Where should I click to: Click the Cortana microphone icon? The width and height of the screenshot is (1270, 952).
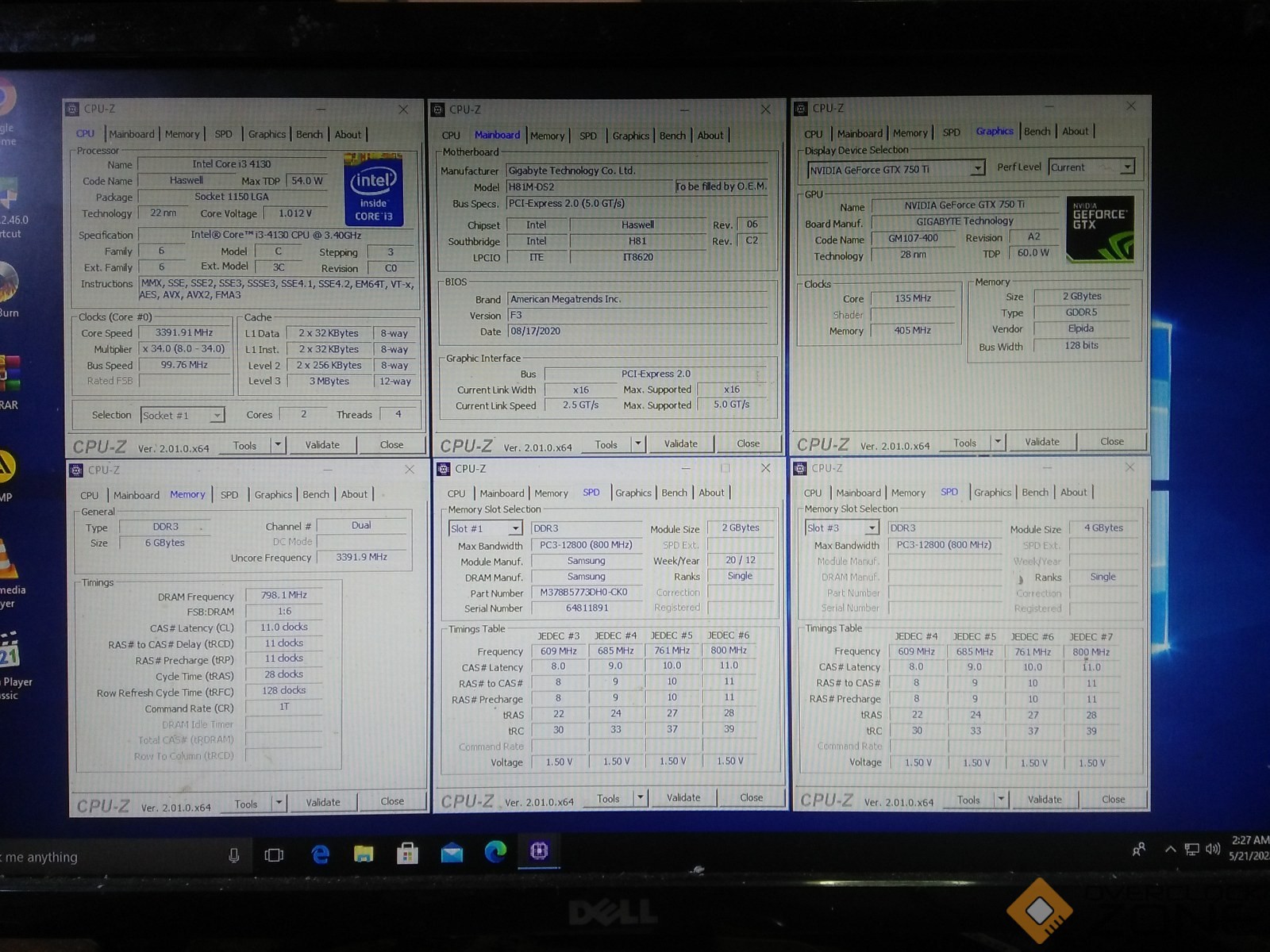point(233,855)
